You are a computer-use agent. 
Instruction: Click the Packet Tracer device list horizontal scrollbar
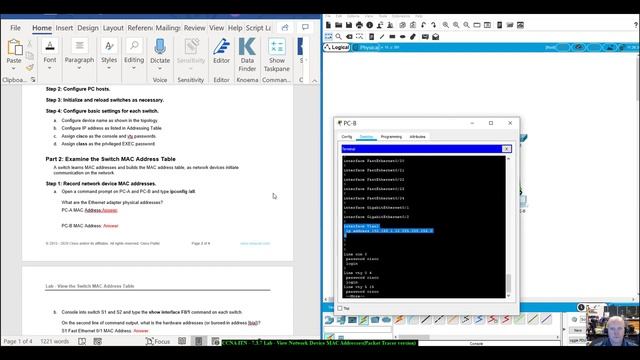(476, 337)
